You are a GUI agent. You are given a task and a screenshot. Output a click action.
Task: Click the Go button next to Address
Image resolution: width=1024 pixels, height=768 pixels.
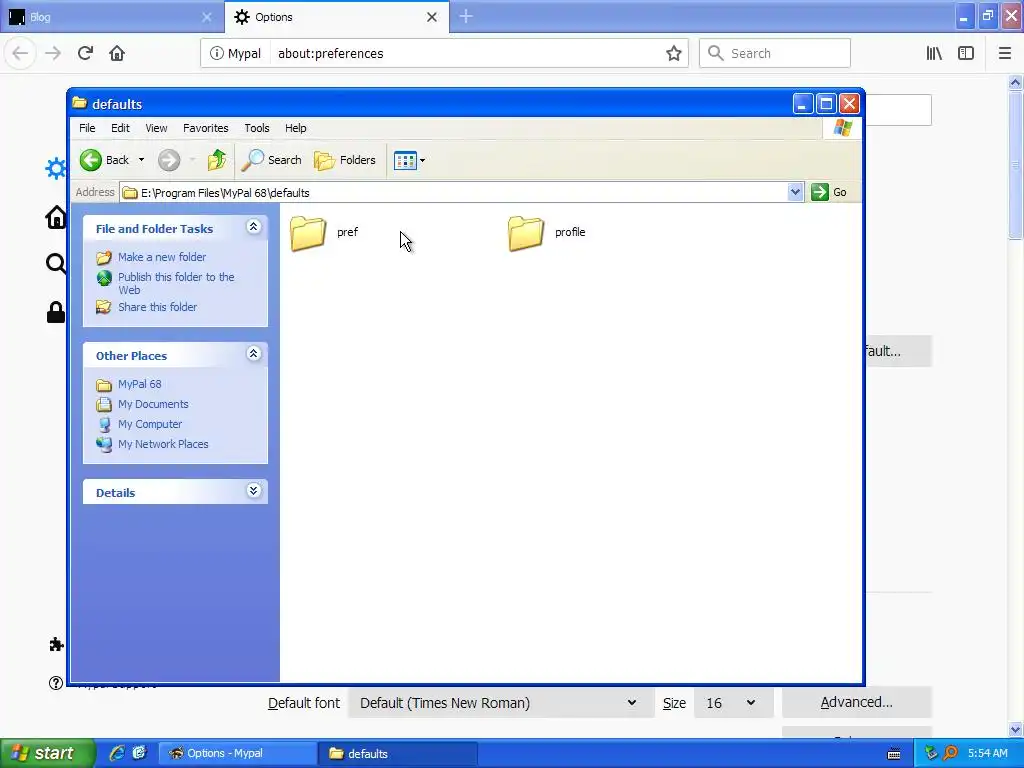click(x=829, y=192)
